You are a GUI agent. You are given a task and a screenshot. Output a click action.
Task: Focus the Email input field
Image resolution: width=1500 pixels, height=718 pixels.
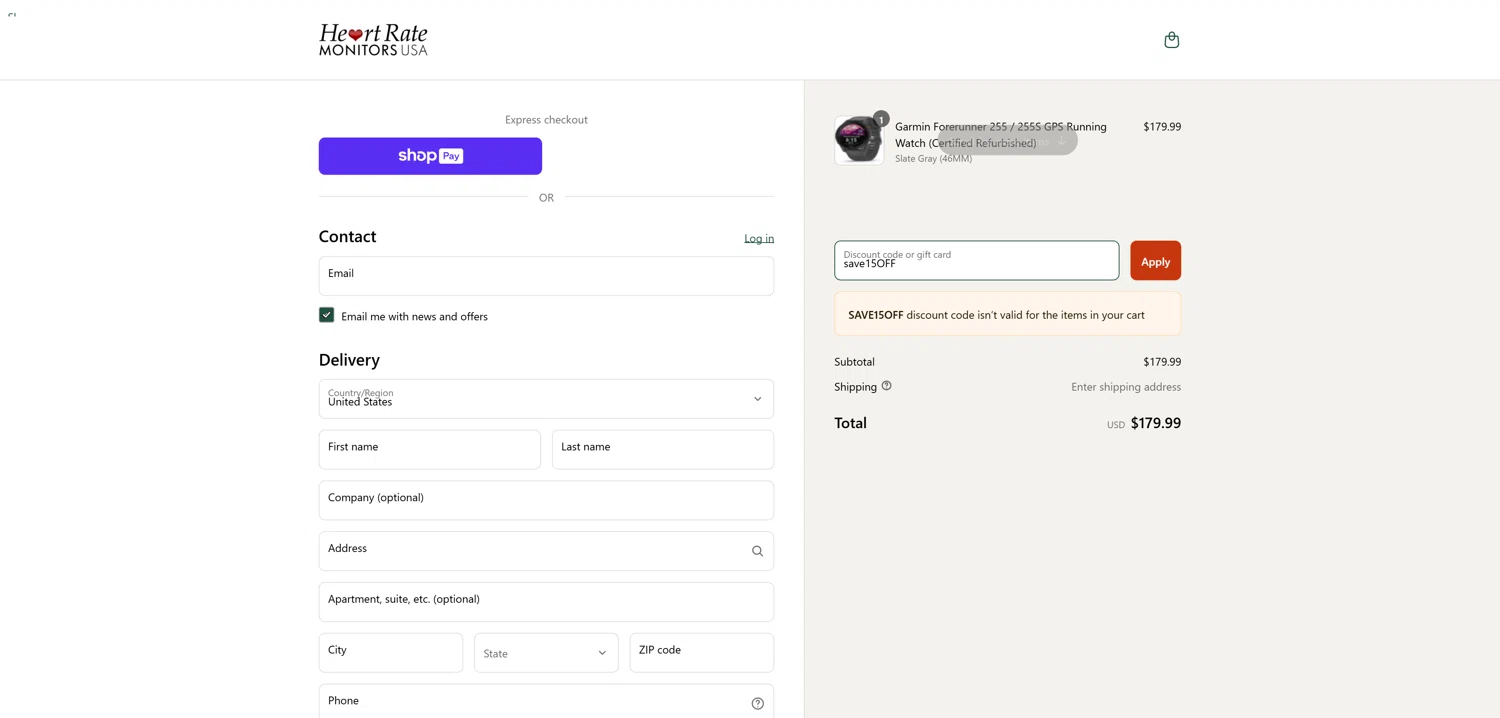pyautogui.click(x=546, y=276)
